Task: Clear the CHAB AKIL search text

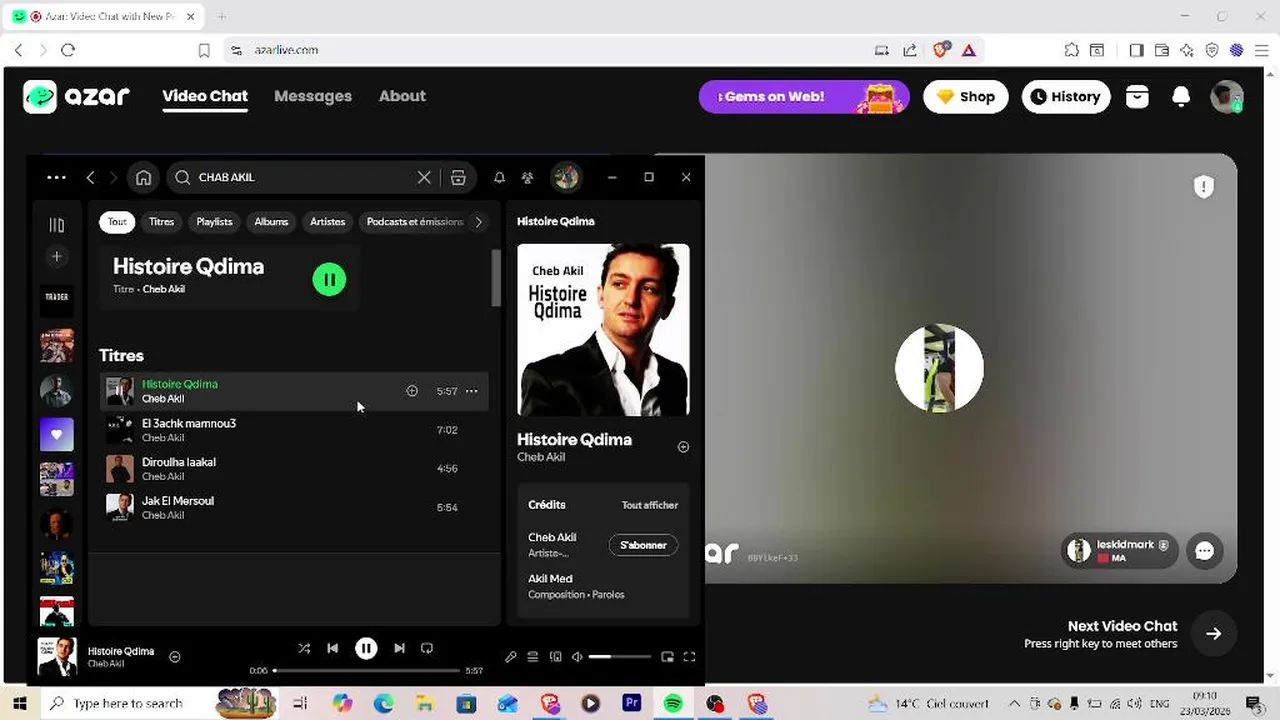Action: [x=424, y=177]
